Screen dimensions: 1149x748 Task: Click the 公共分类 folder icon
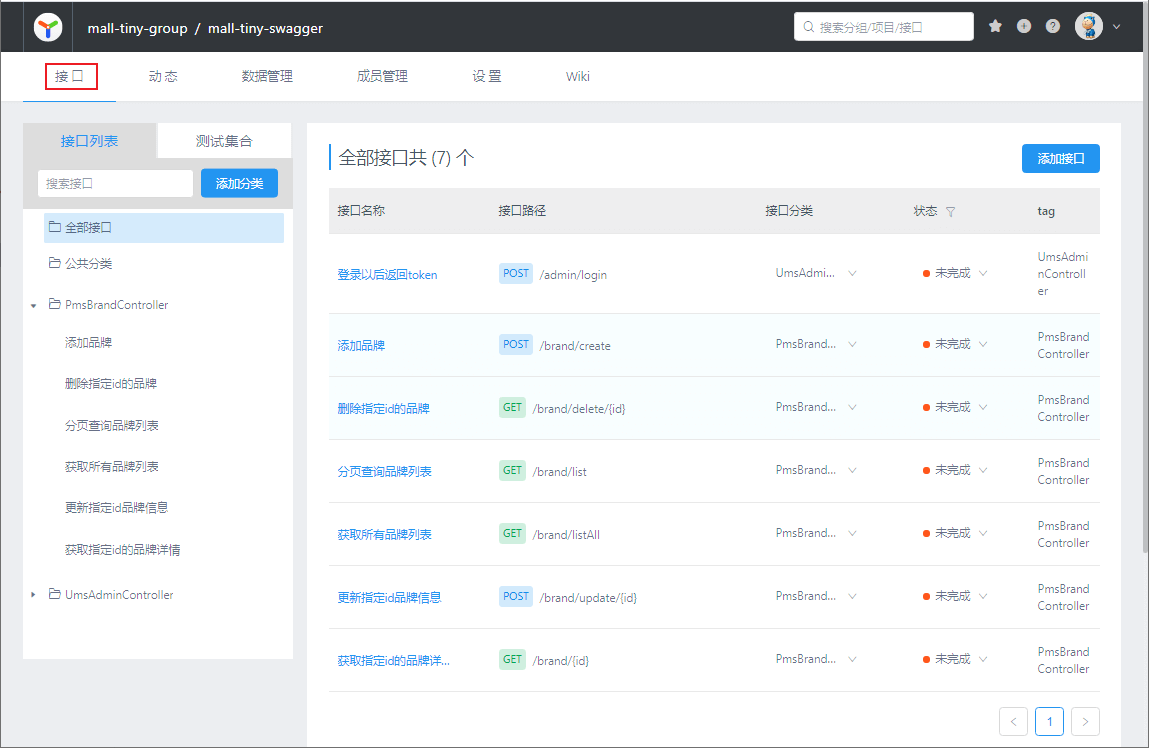(54, 264)
